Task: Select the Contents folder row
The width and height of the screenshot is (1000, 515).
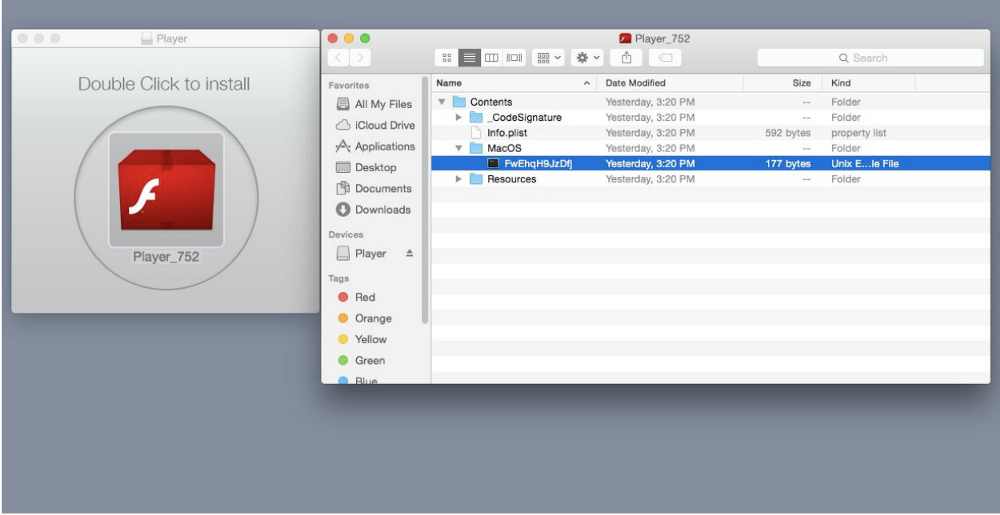Action: (x=710, y=102)
